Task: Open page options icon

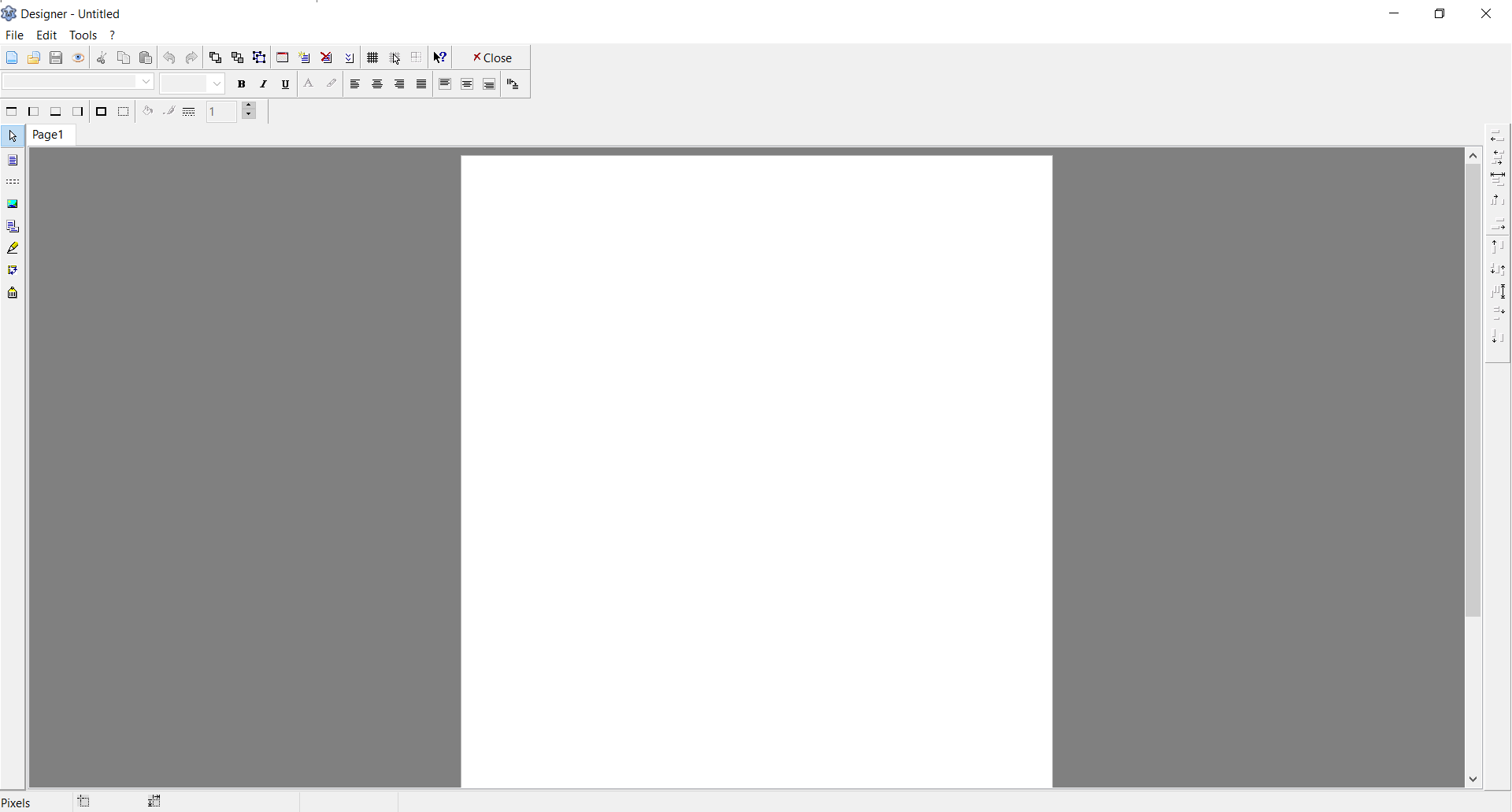Action: coord(349,57)
